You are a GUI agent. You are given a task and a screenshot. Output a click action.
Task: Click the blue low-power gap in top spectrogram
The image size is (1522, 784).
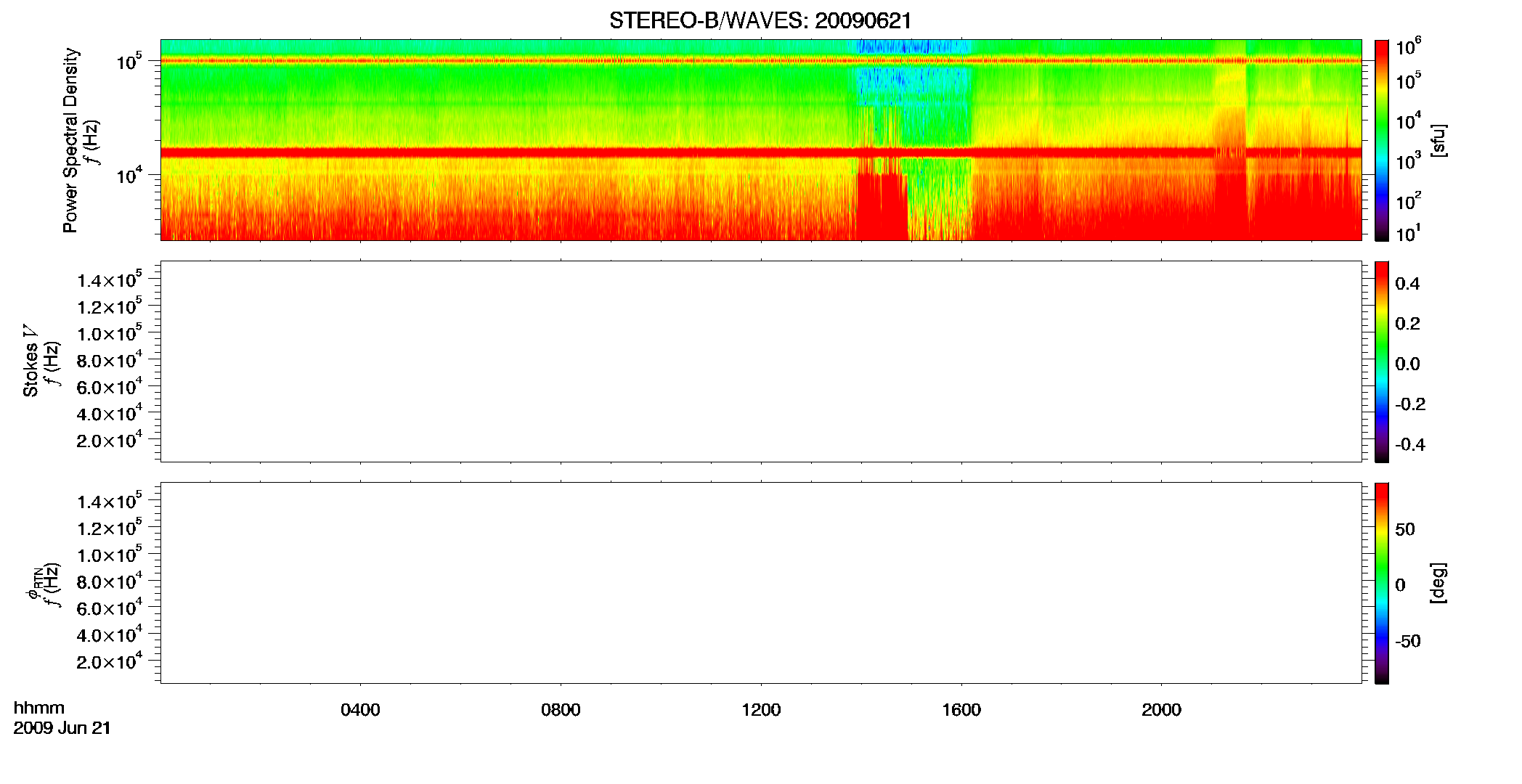(913, 87)
